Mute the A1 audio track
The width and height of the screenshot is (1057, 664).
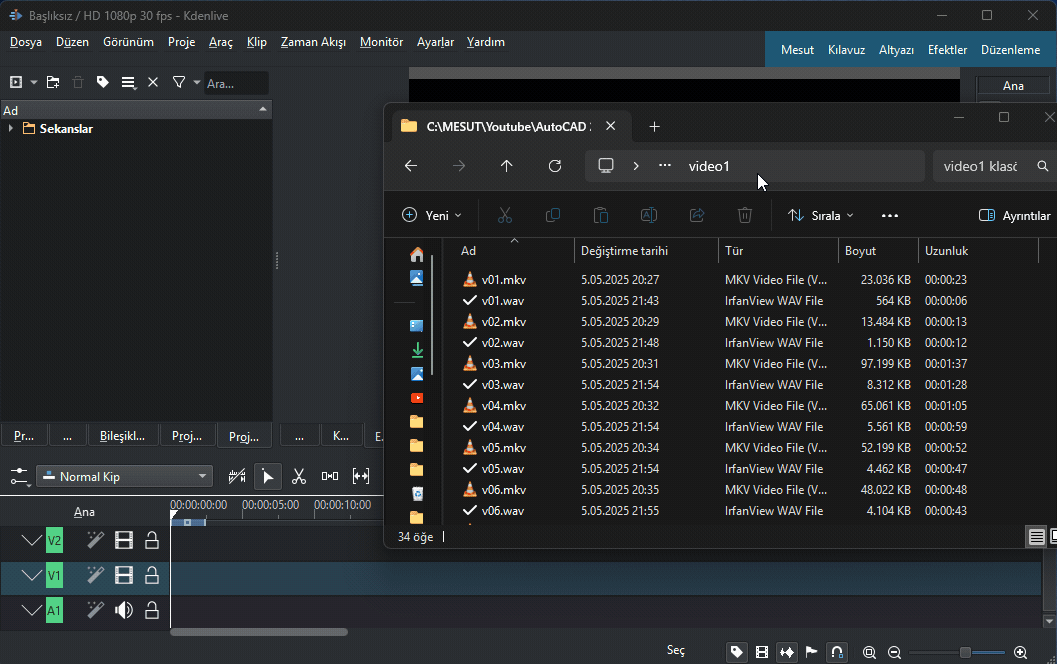click(x=124, y=610)
